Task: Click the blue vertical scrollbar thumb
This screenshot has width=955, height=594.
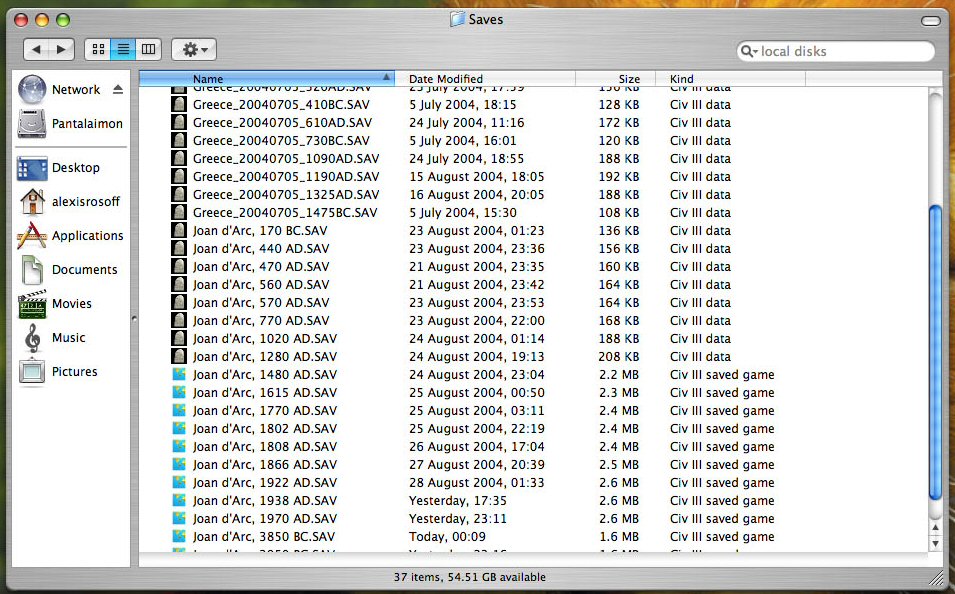Action: [936, 353]
